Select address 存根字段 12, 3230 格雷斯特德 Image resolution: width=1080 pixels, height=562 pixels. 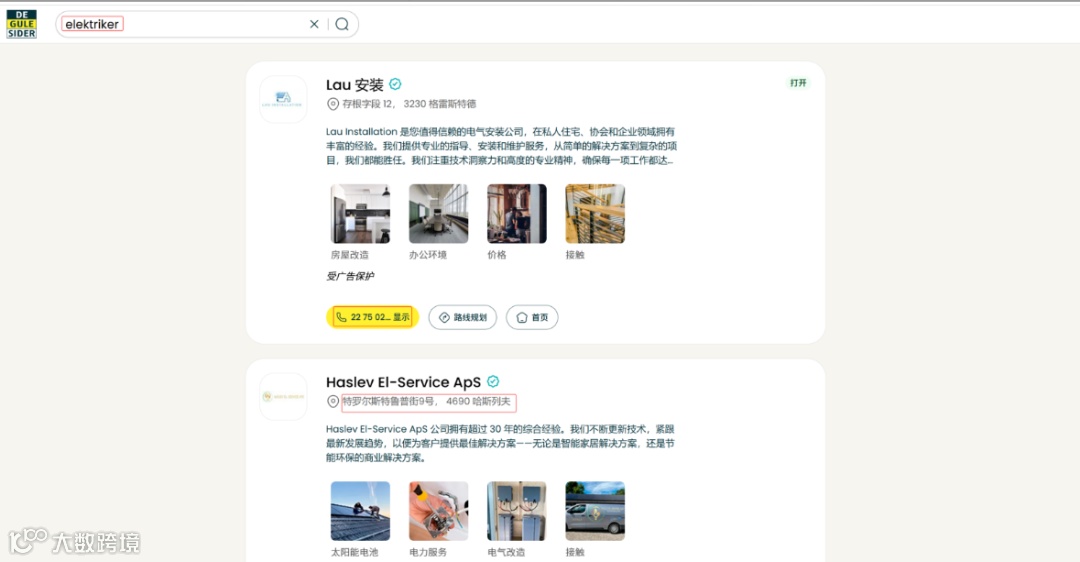409,104
